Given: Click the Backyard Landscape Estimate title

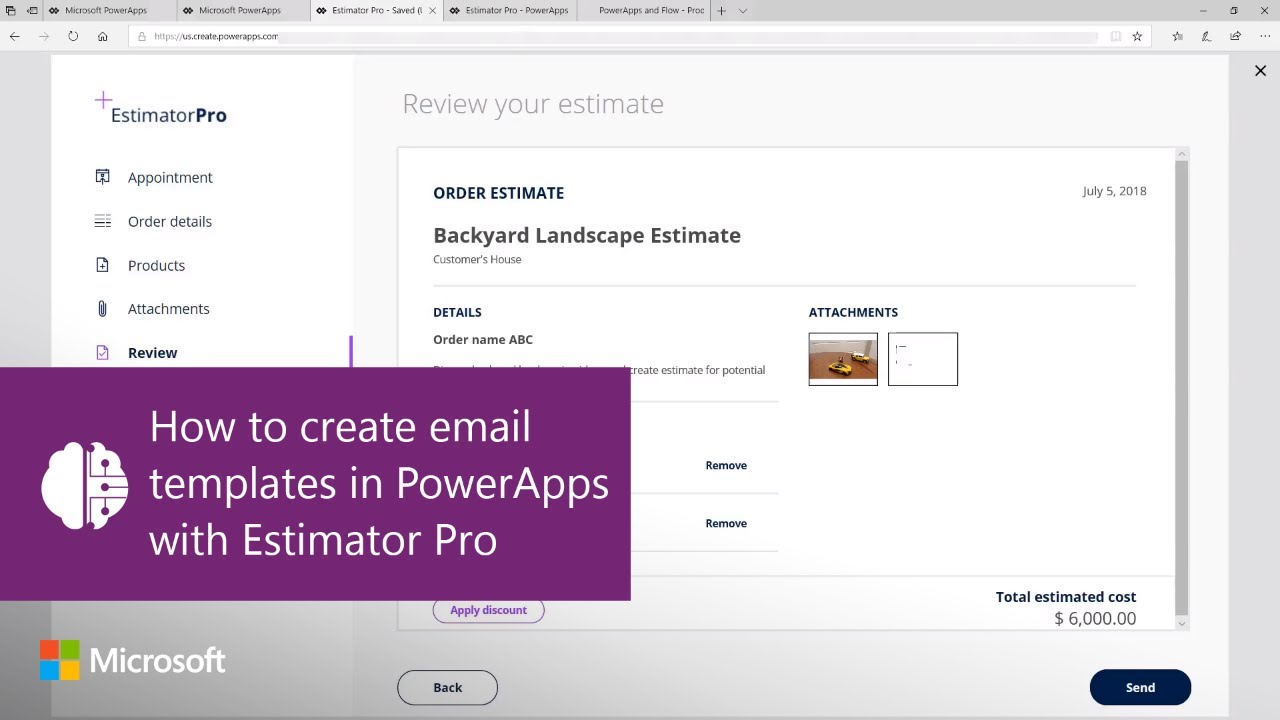Looking at the screenshot, I should (587, 235).
